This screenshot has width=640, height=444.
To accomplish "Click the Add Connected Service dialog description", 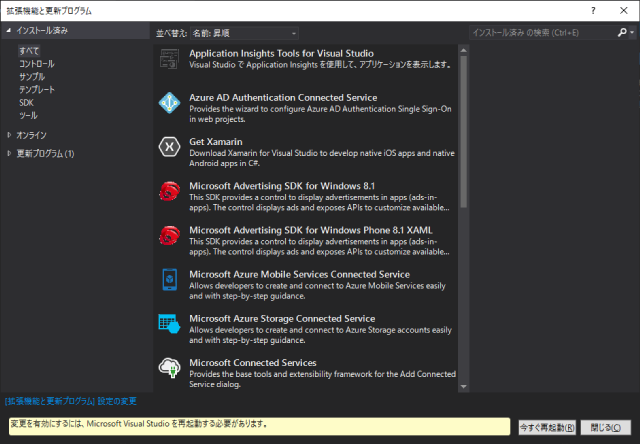I will tap(322, 379).
